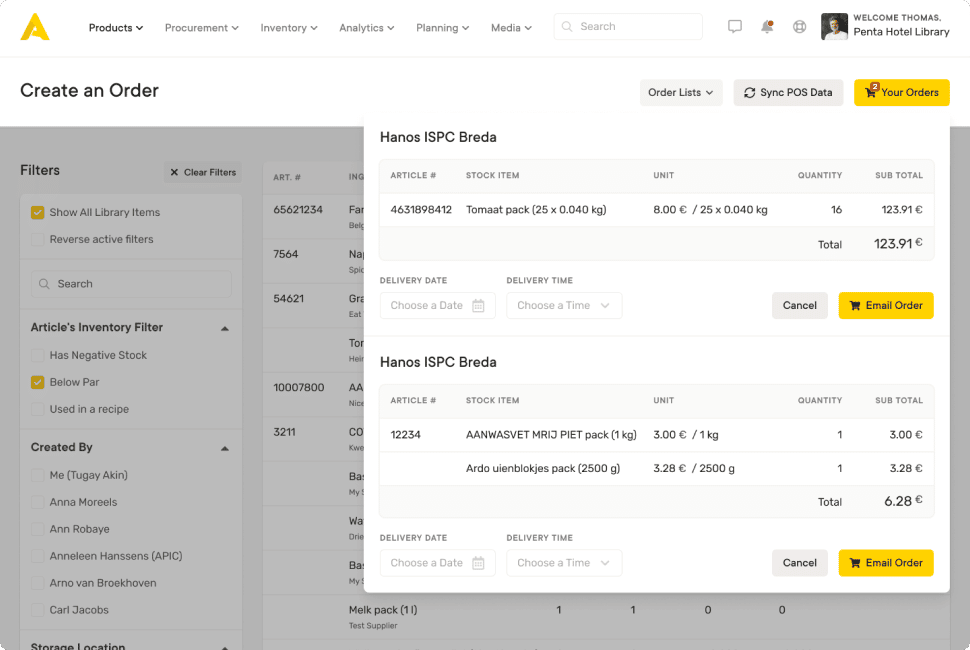Choose a date for second order delivery
The width and height of the screenshot is (970, 650).
click(437, 563)
